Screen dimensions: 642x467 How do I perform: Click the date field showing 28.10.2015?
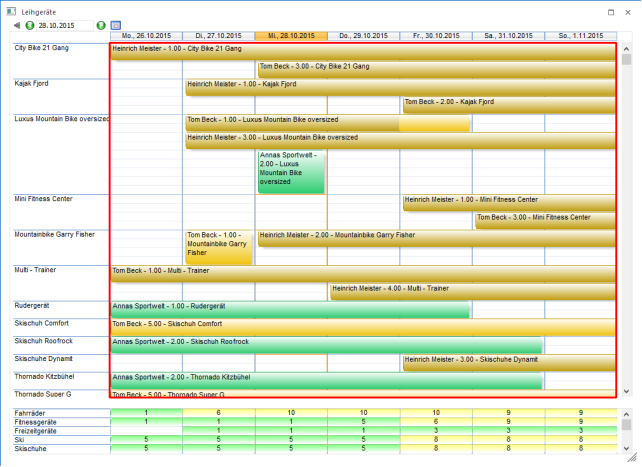pos(65,24)
